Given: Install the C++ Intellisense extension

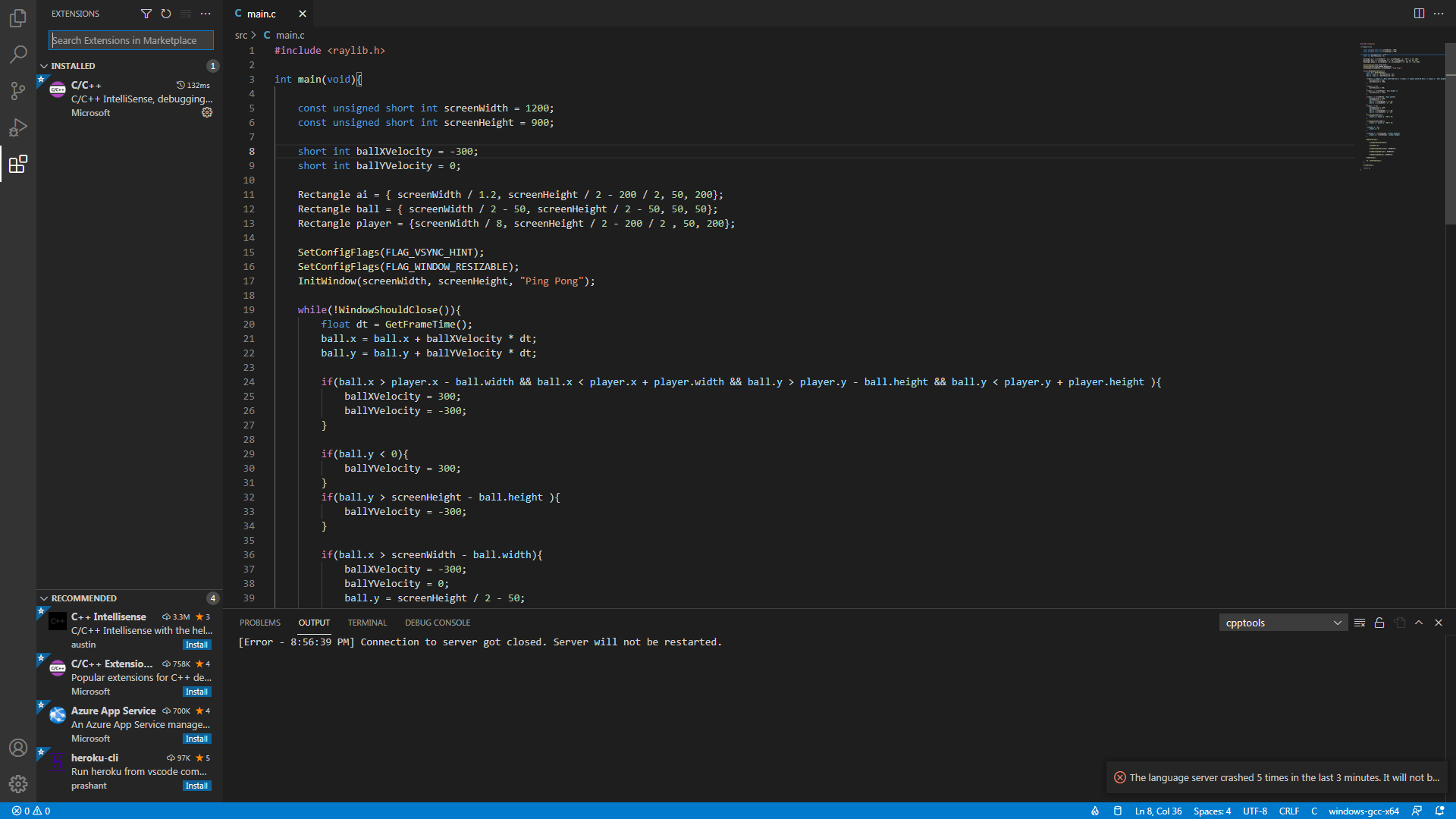Looking at the screenshot, I should click(196, 645).
